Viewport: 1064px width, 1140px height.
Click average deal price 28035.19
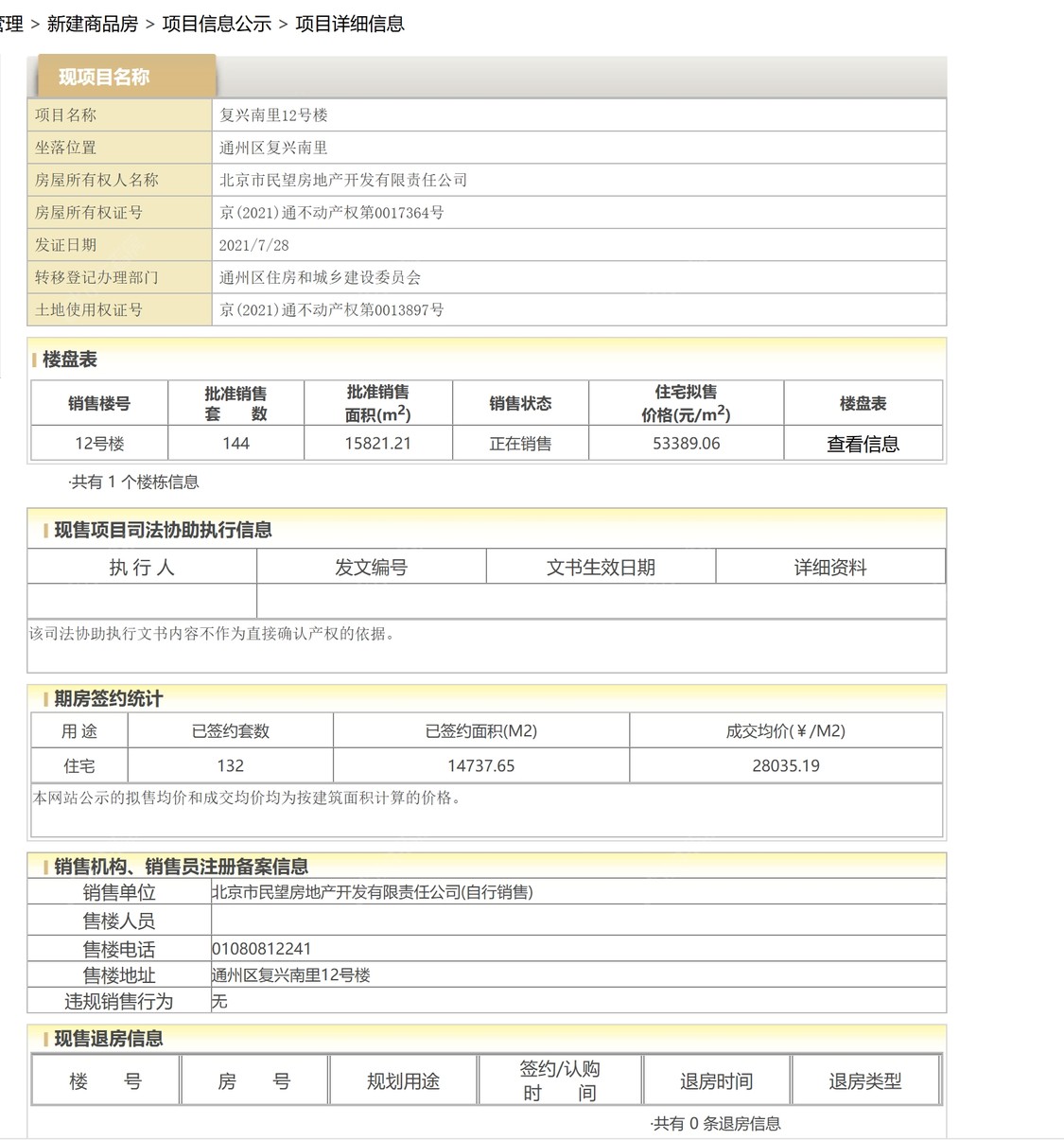pos(785,765)
